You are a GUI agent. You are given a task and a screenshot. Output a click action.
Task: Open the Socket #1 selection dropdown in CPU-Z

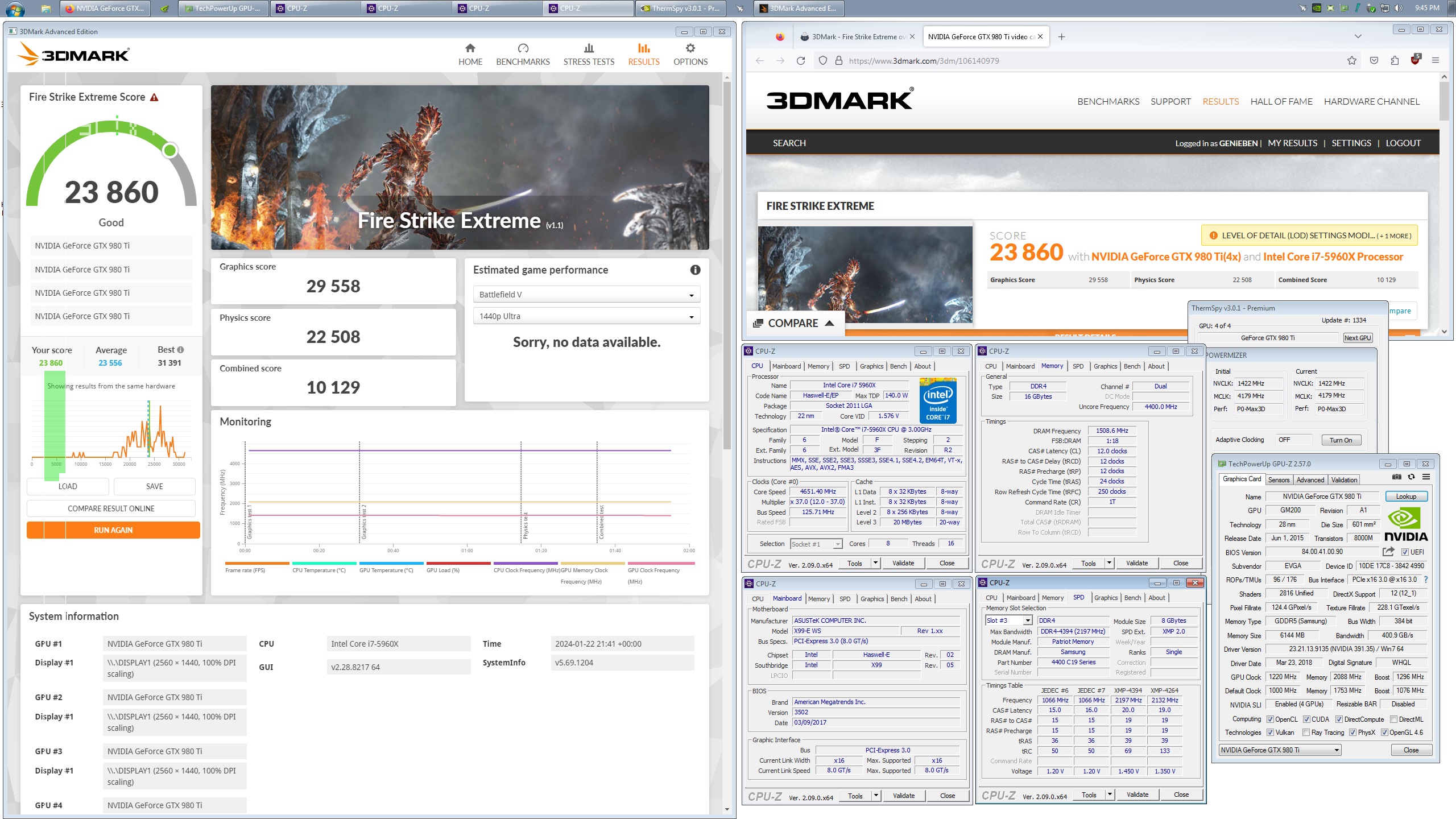[816, 544]
